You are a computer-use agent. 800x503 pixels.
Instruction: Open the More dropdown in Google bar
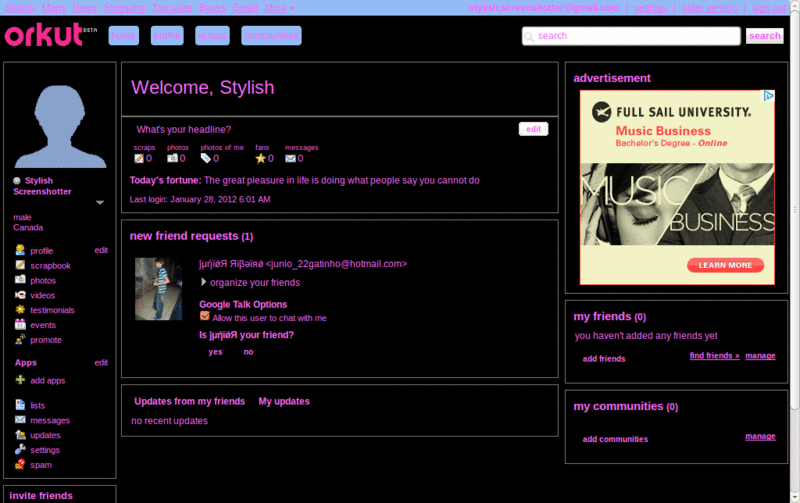click(280, 8)
